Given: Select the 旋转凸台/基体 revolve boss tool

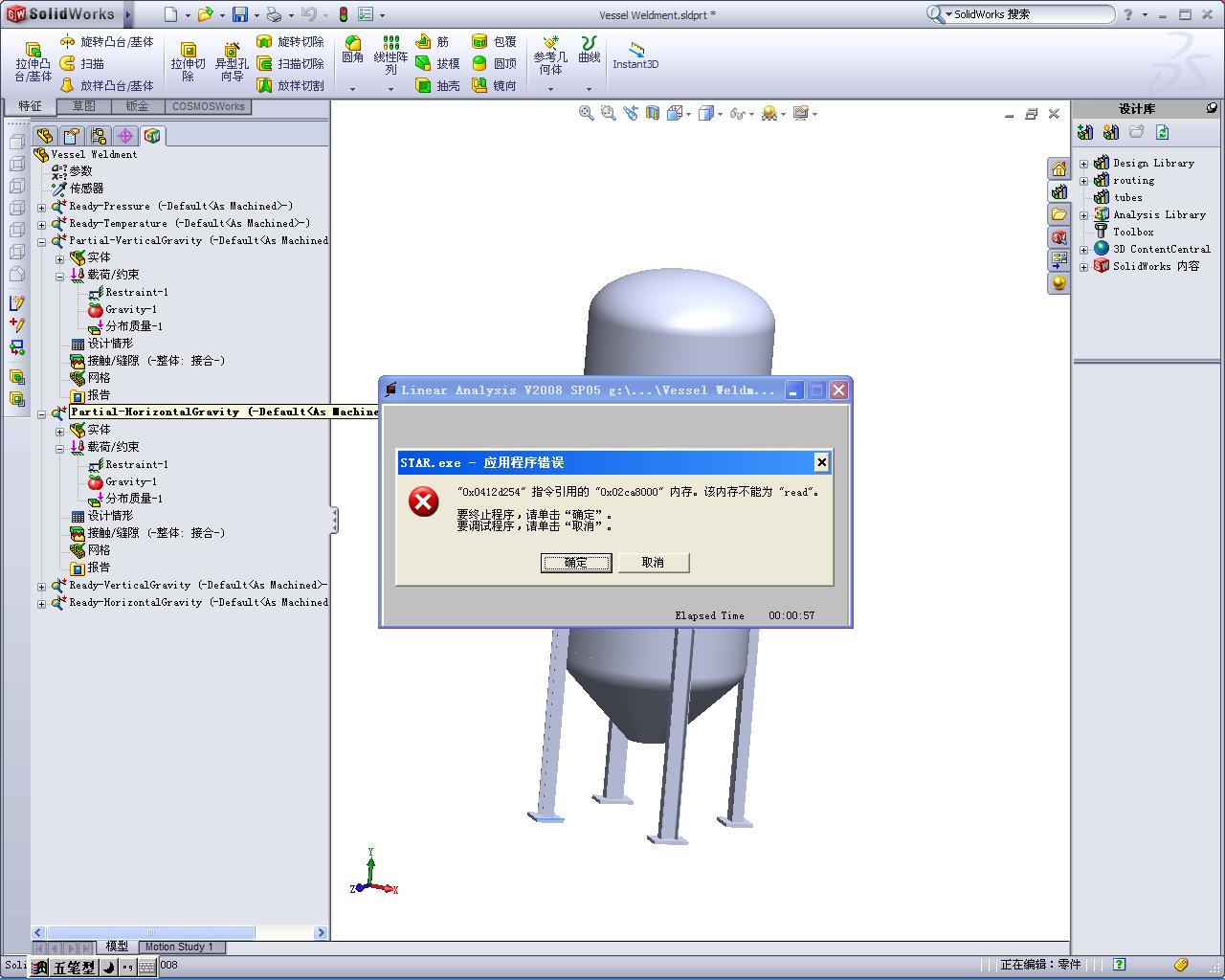Looking at the screenshot, I should 106,42.
